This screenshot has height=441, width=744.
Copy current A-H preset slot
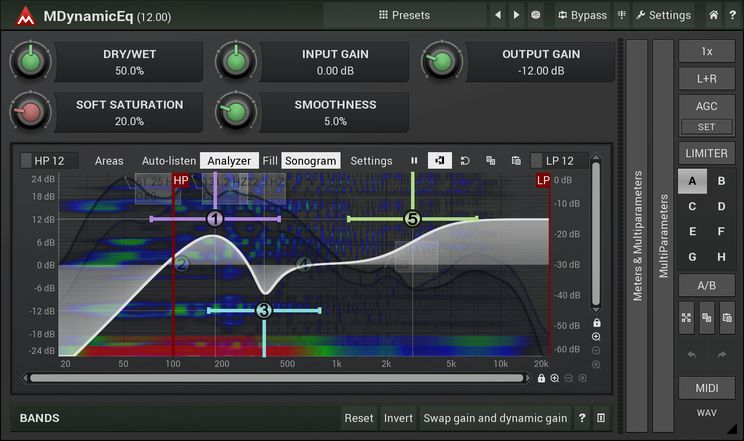coord(707,318)
